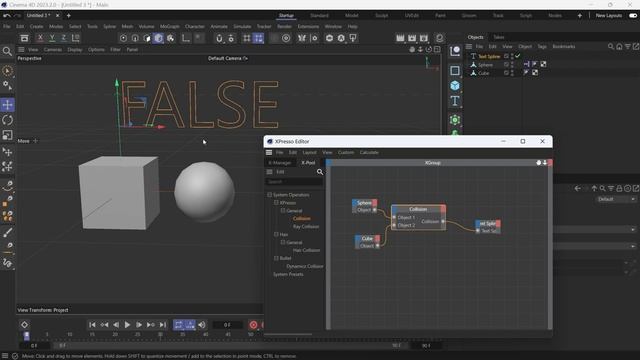Select Text Spline in Objects manager
640x360 pixels.
[x=489, y=56]
